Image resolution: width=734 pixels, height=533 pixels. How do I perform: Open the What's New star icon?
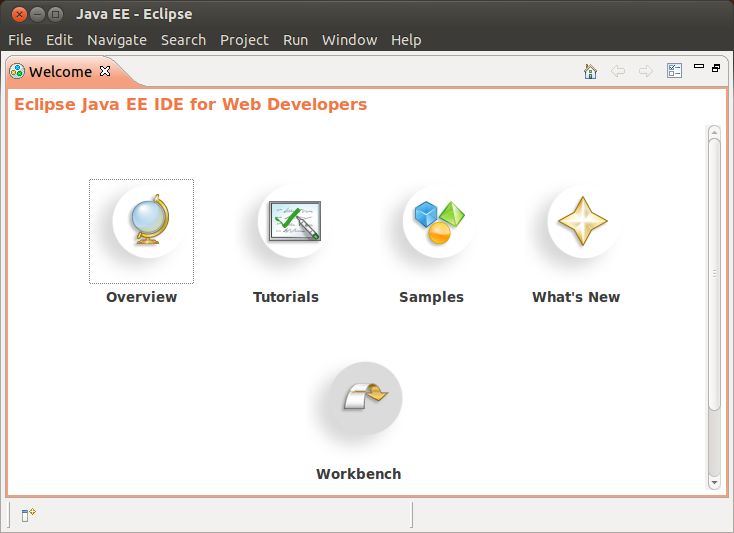(583, 221)
